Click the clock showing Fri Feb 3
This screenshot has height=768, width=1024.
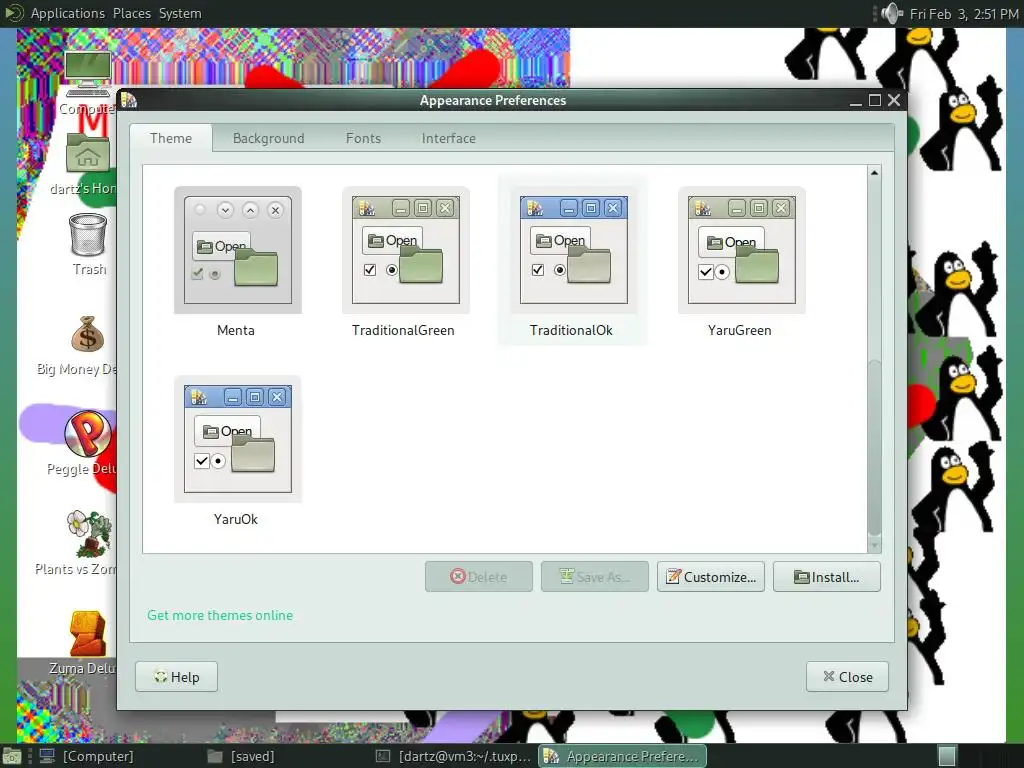(964, 13)
